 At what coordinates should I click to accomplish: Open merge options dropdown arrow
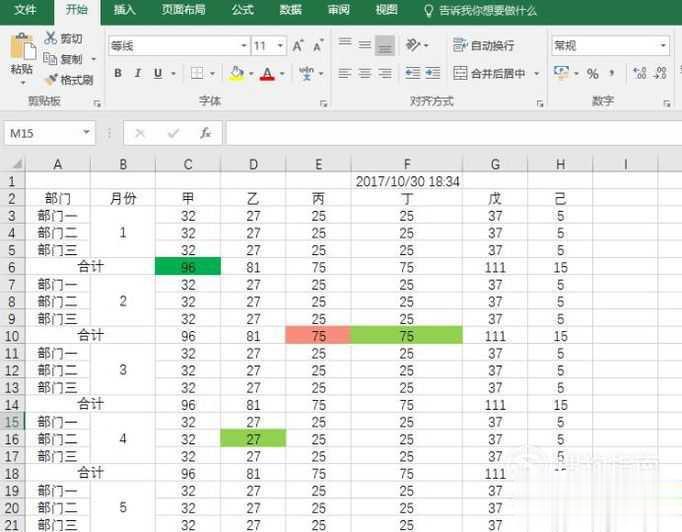537,74
